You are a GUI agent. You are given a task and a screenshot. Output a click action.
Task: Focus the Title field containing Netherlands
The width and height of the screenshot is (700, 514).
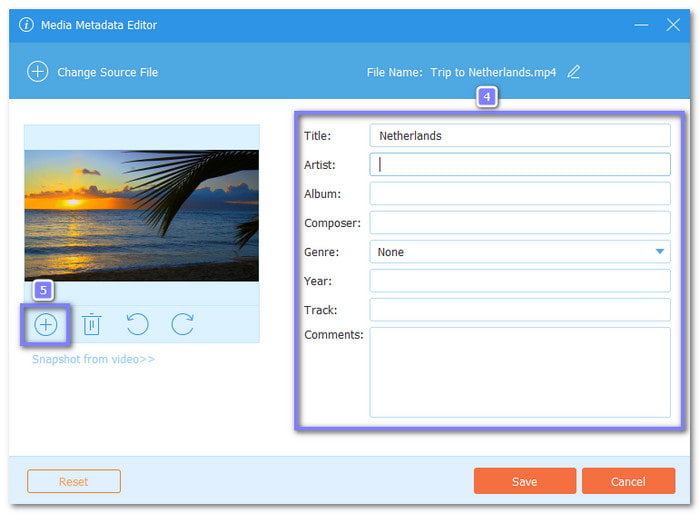520,136
